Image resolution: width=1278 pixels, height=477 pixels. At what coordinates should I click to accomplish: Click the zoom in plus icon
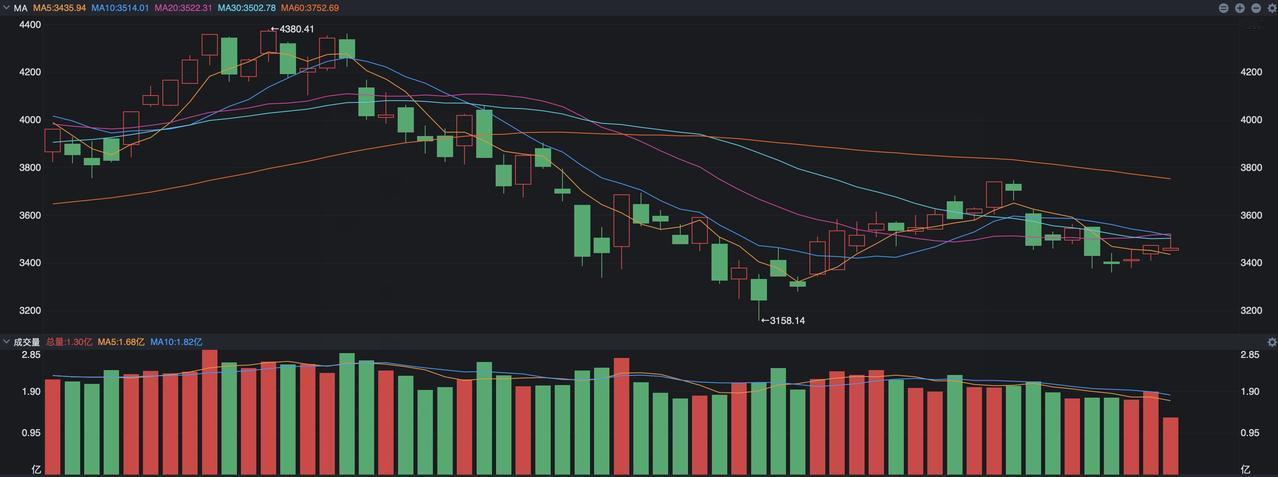pos(1240,7)
